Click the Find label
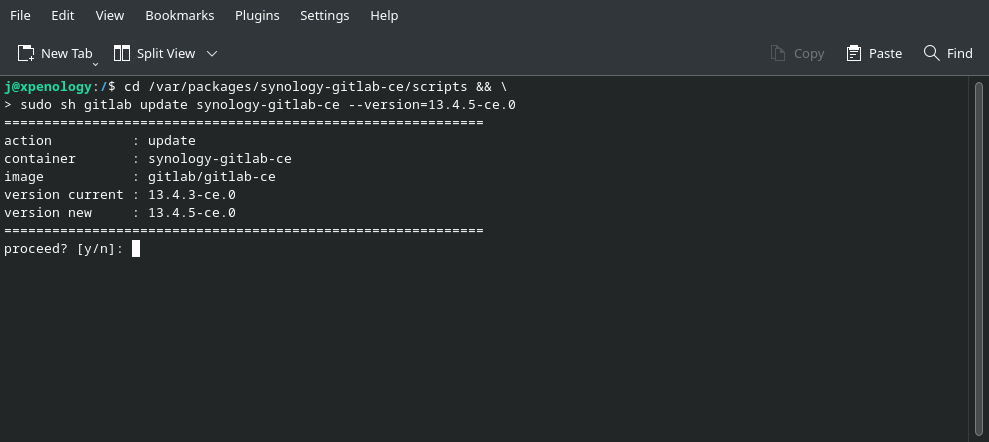The height and width of the screenshot is (442, 989). [x=960, y=54]
